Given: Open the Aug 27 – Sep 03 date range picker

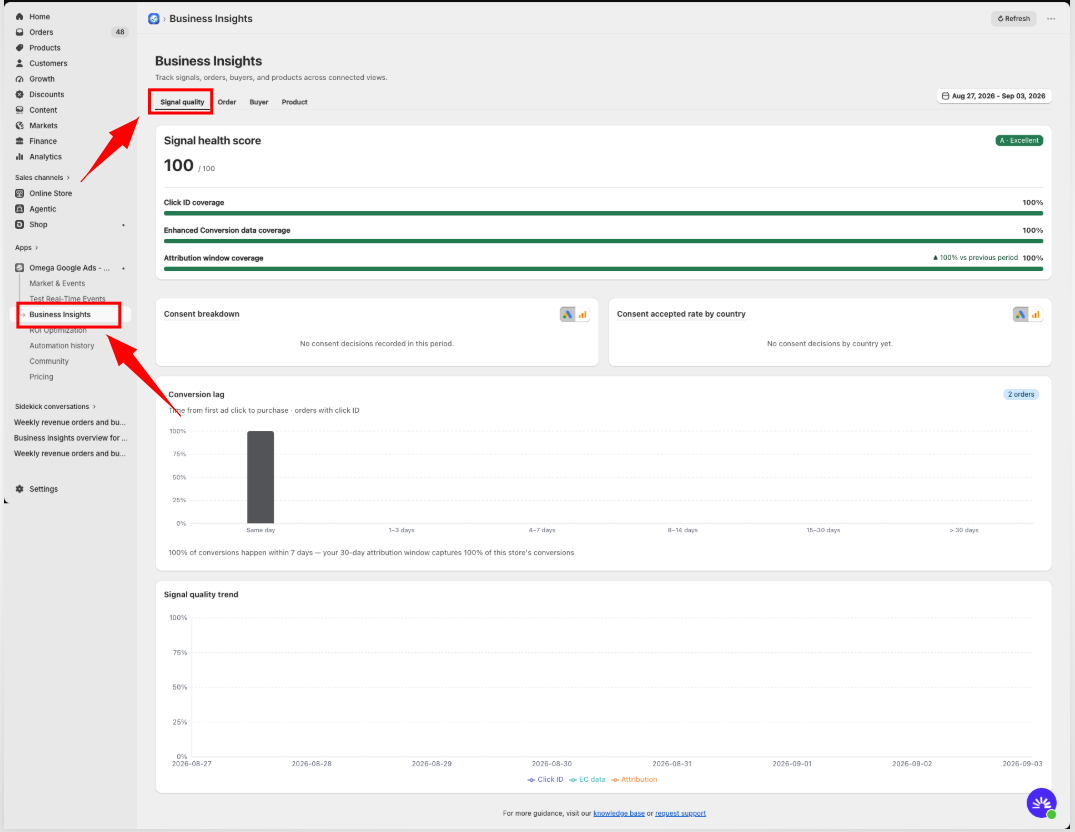Looking at the screenshot, I should pos(993,96).
